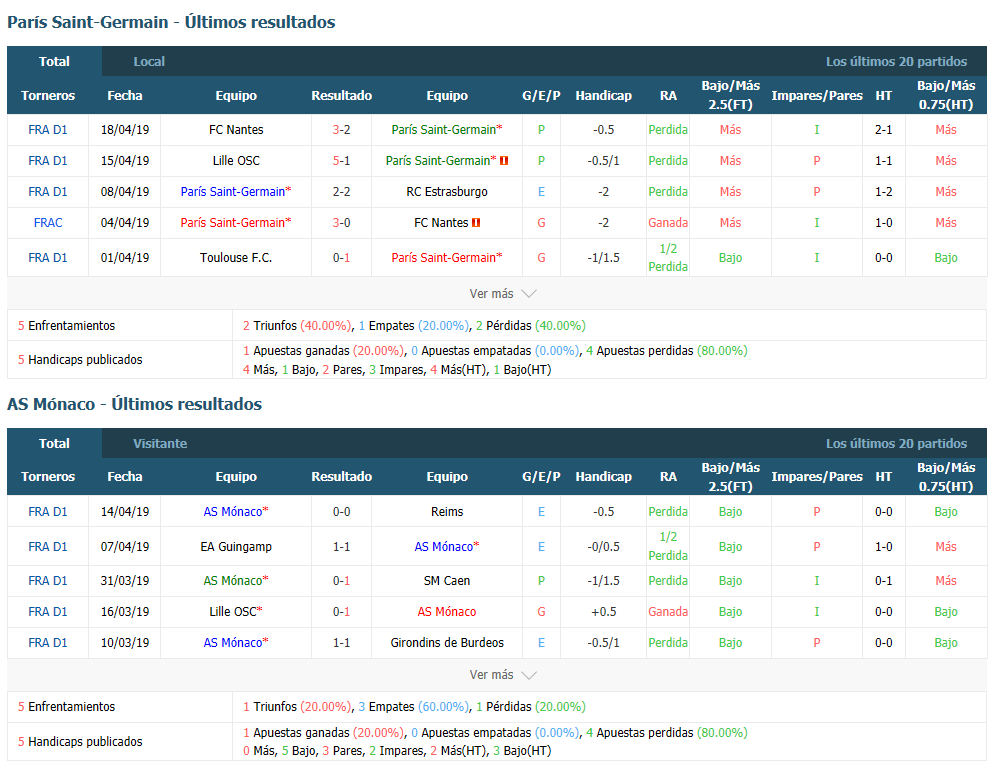Open FRA D1 link for 14/04/19 match
Viewport: 999px width, 767px height.
coord(48,512)
